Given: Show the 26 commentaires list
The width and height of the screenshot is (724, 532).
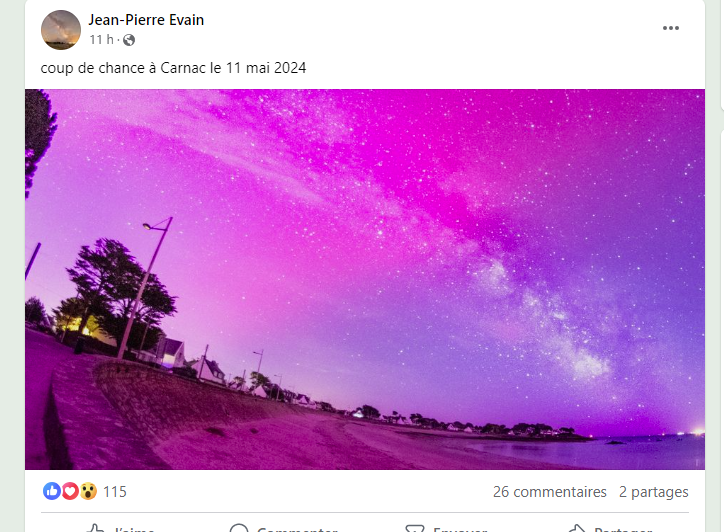Looking at the screenshot, I should click(549, 492).
